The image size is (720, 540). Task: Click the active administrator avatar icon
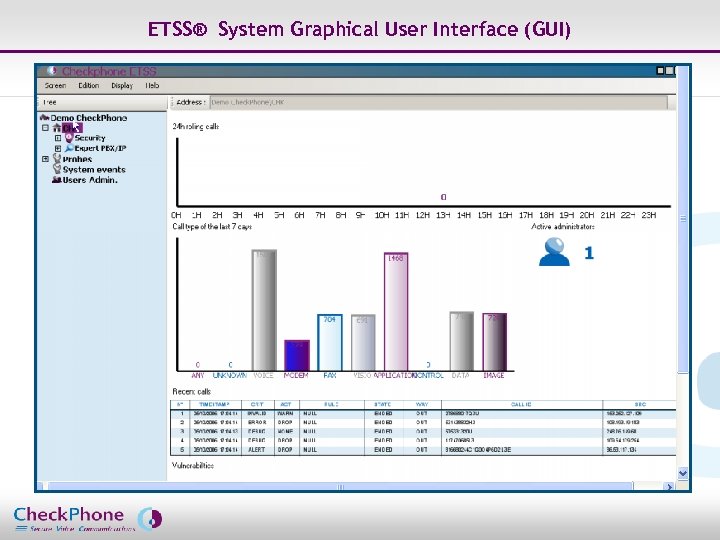point(554,252)
